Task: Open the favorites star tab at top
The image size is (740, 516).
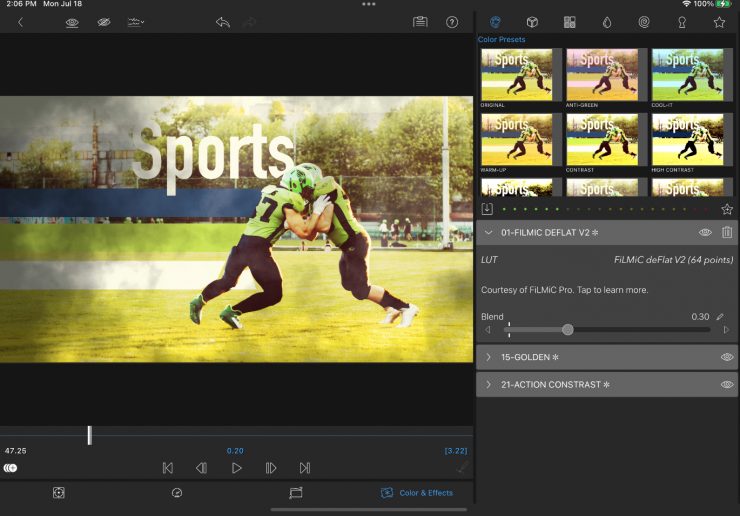Action: click(x=719, y=22)
